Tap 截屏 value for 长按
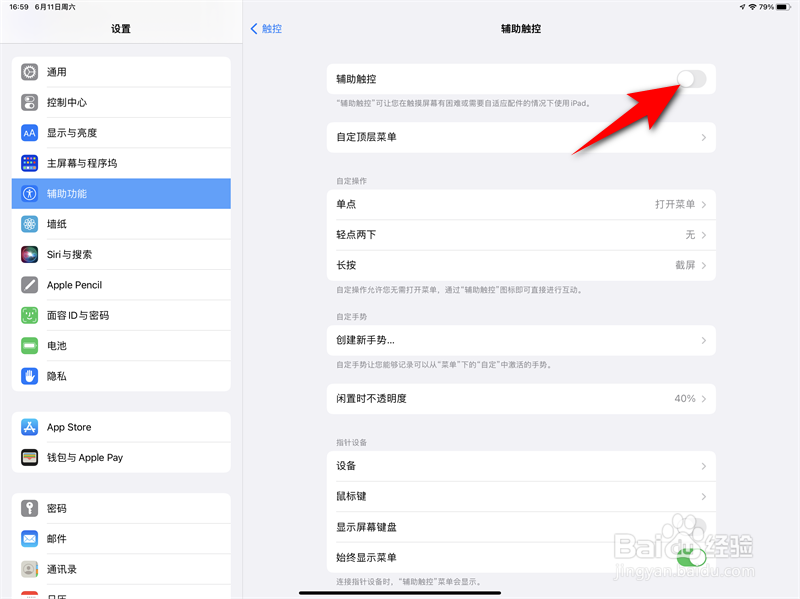 (685, 265)
